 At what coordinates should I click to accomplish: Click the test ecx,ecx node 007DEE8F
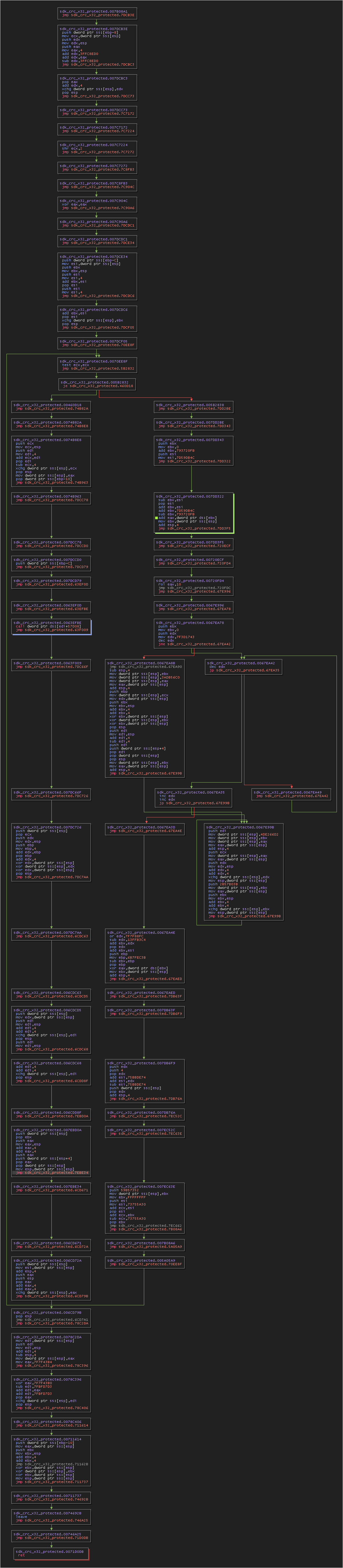(x=98, y=364)
